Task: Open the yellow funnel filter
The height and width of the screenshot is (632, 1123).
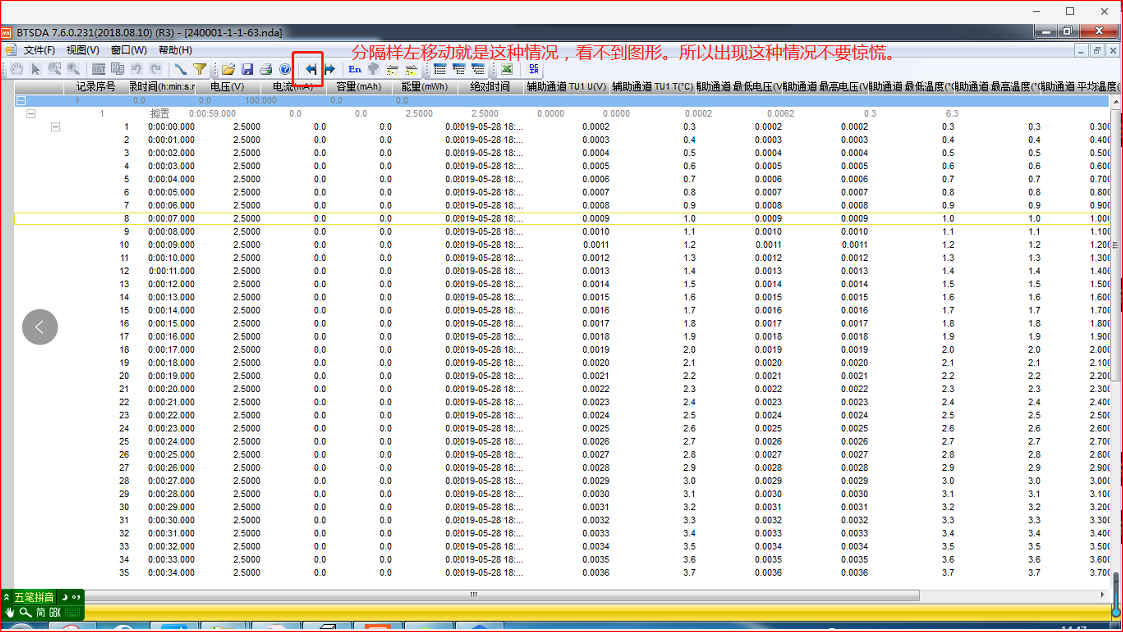Action: [x=200, y=69]
